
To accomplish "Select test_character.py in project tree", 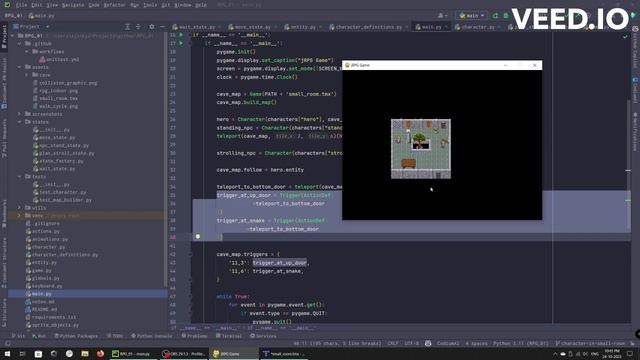I will 60,192.
